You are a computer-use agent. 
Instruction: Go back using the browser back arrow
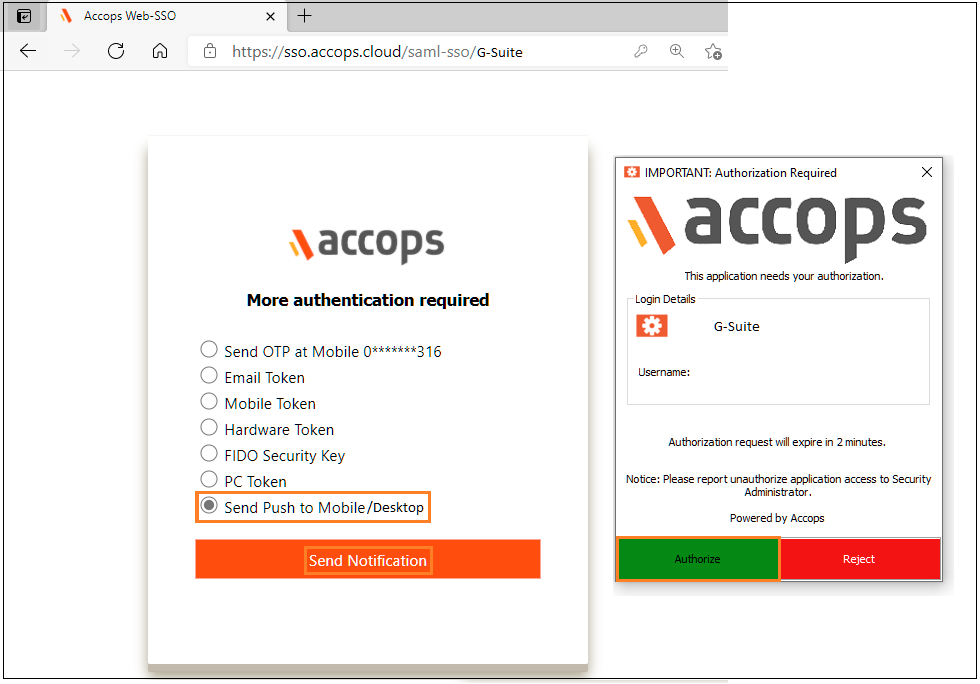pos(28,51)
